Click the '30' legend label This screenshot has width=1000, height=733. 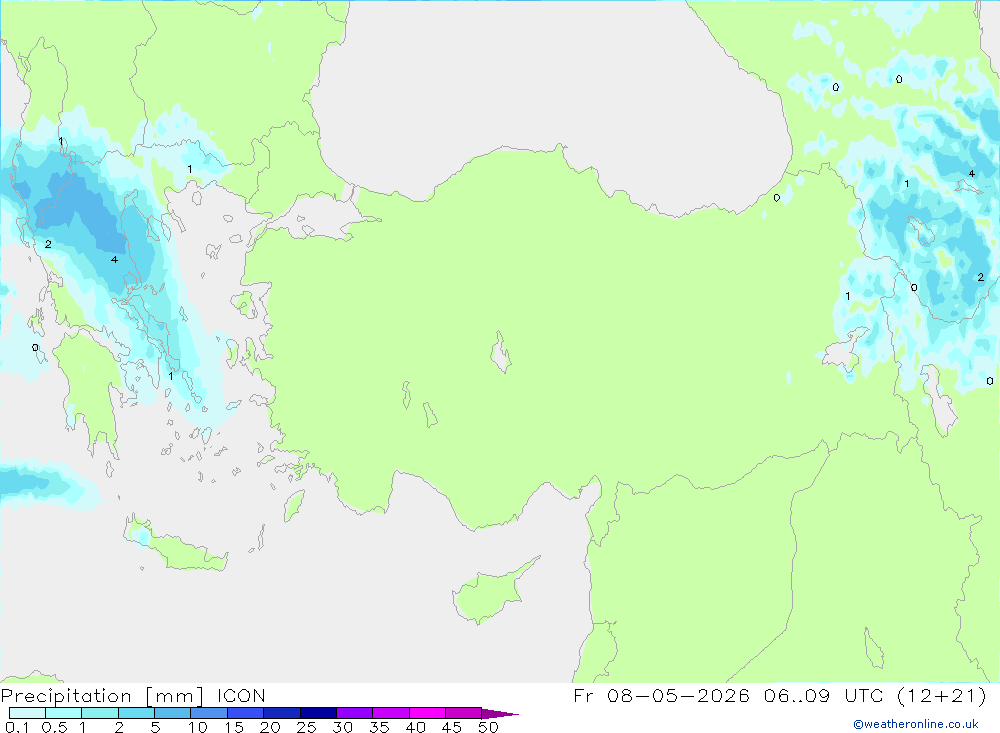[x=342, y=727]
